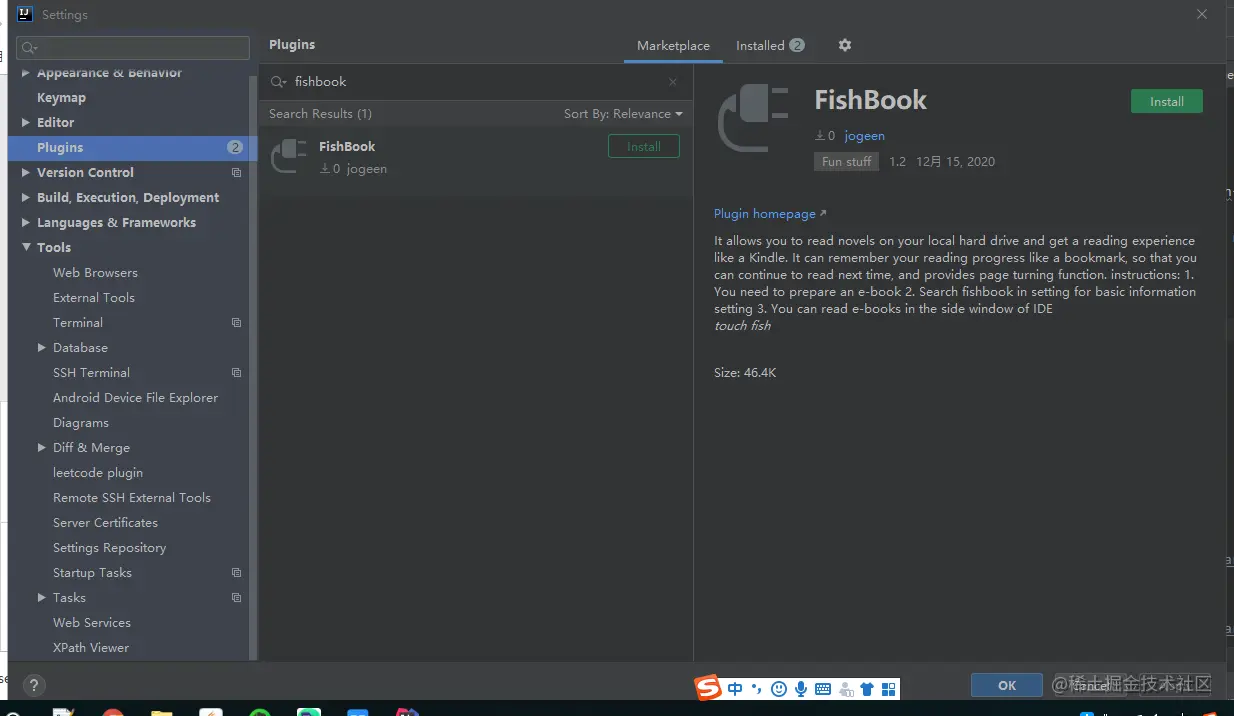Expand the Database node arrow
The width and height of the screenshot is (1234, 716).
(x=42, y=348)
